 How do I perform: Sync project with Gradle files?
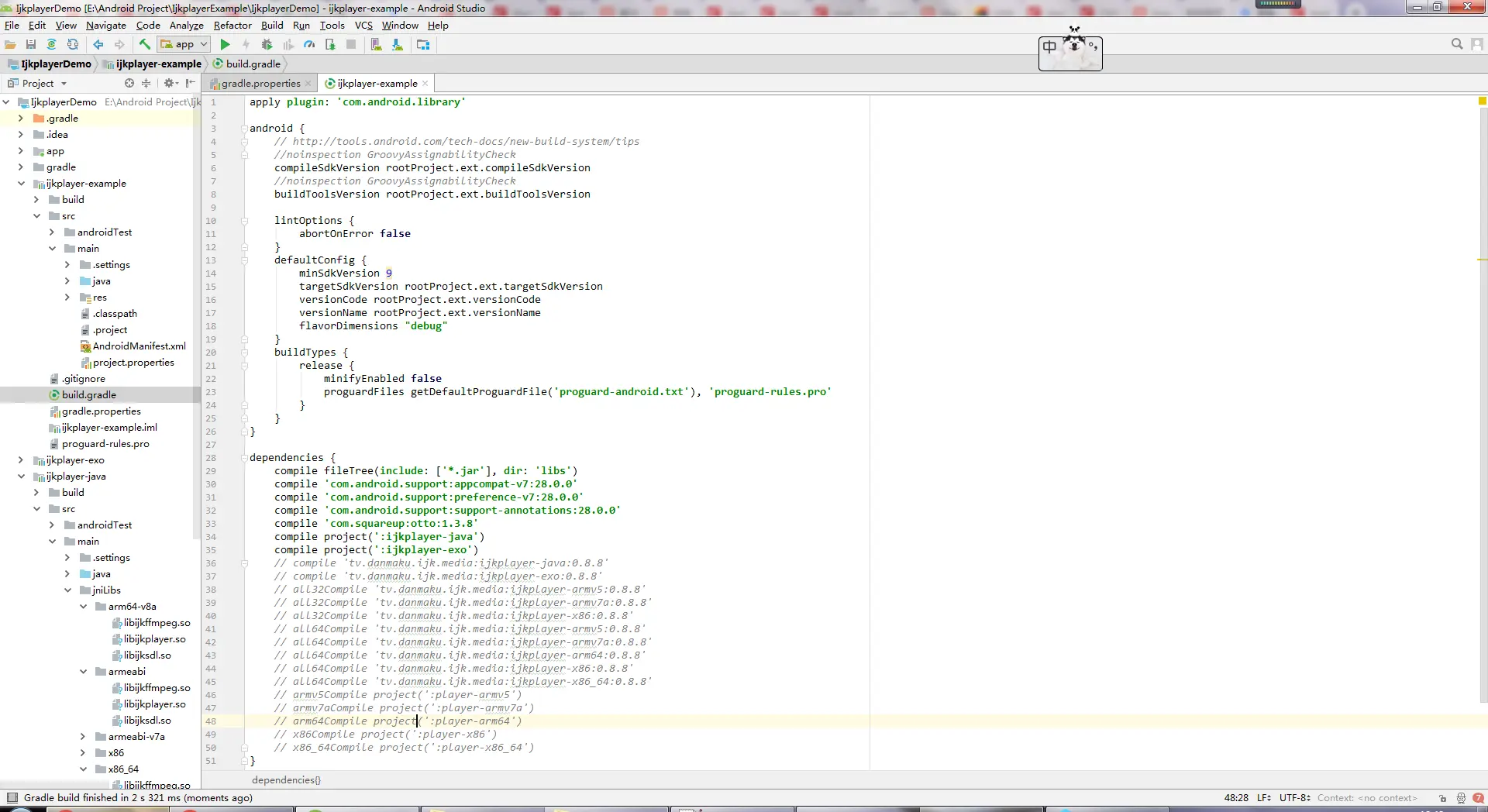[52, 45]
